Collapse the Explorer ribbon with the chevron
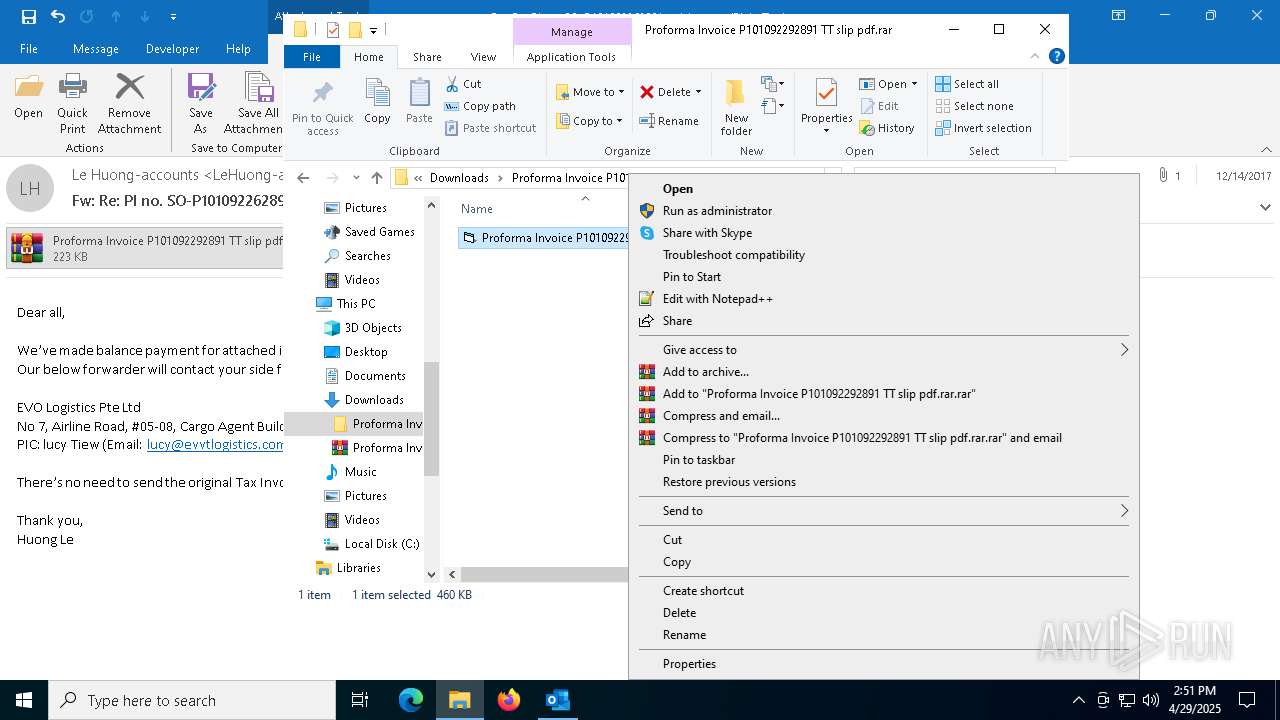 pos(1036,57)
